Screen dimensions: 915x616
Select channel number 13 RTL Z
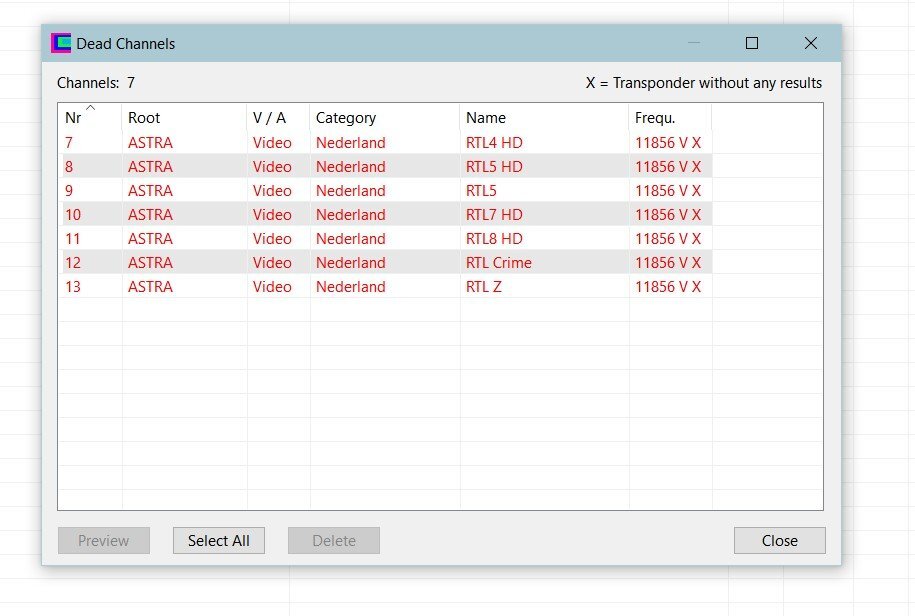click(386, 286)
